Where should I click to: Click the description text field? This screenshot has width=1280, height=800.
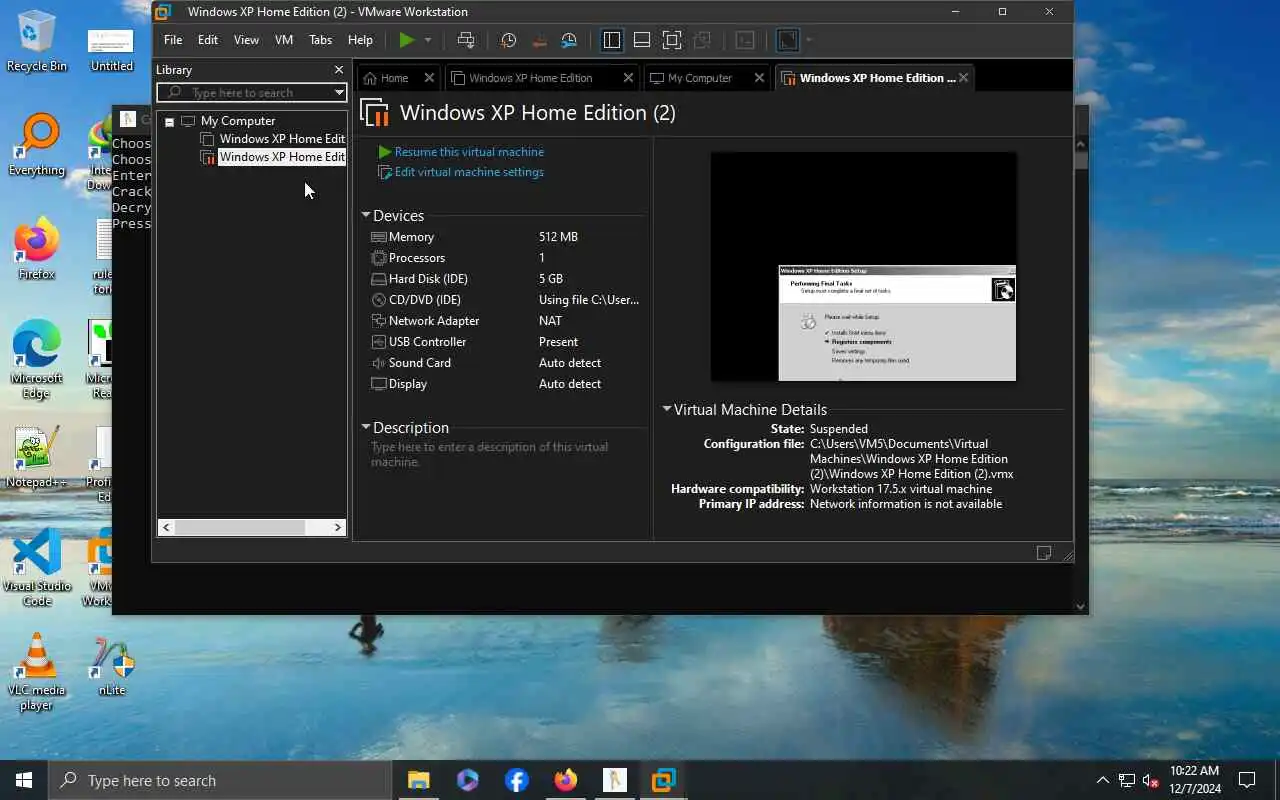[504, 454]
